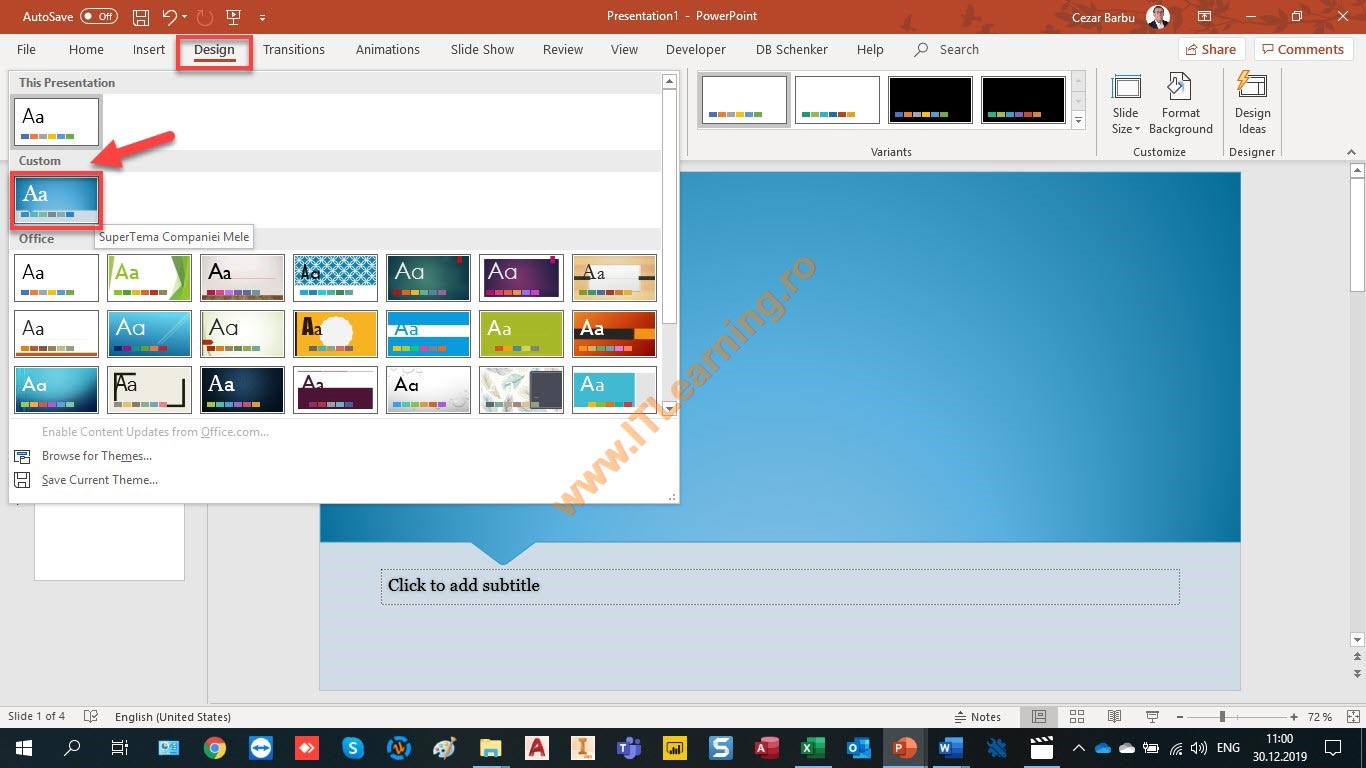Click the zoom slider handle

click(x=1222, y=717)
